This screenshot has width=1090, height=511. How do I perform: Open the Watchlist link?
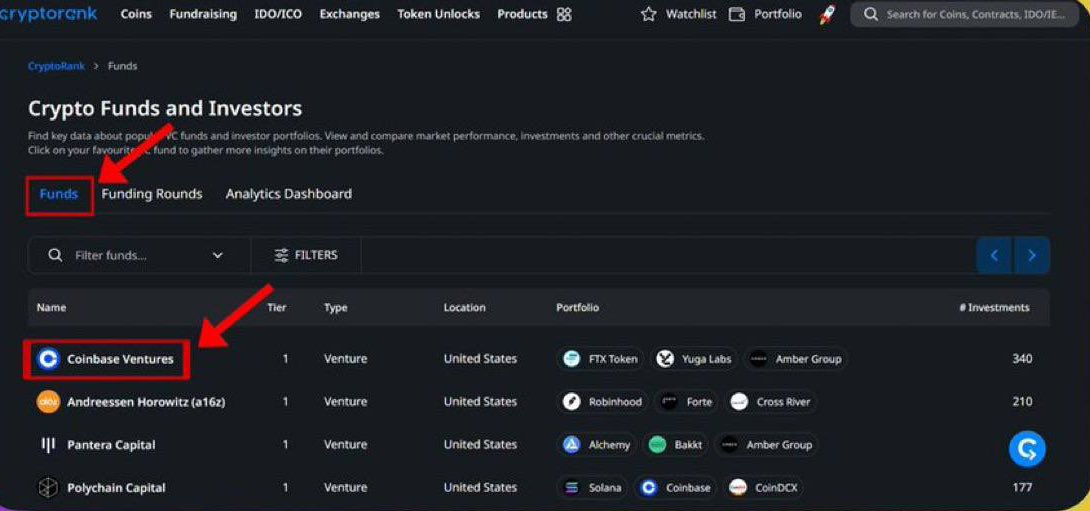(691, 15)
